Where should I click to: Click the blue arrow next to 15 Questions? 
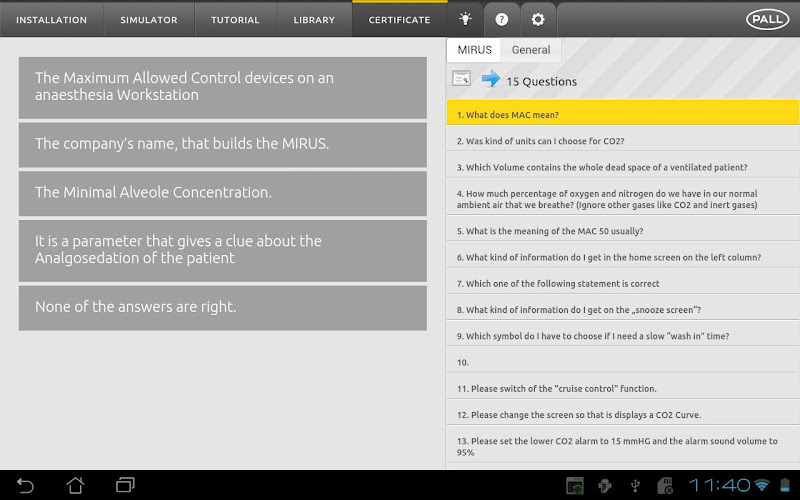490,80
